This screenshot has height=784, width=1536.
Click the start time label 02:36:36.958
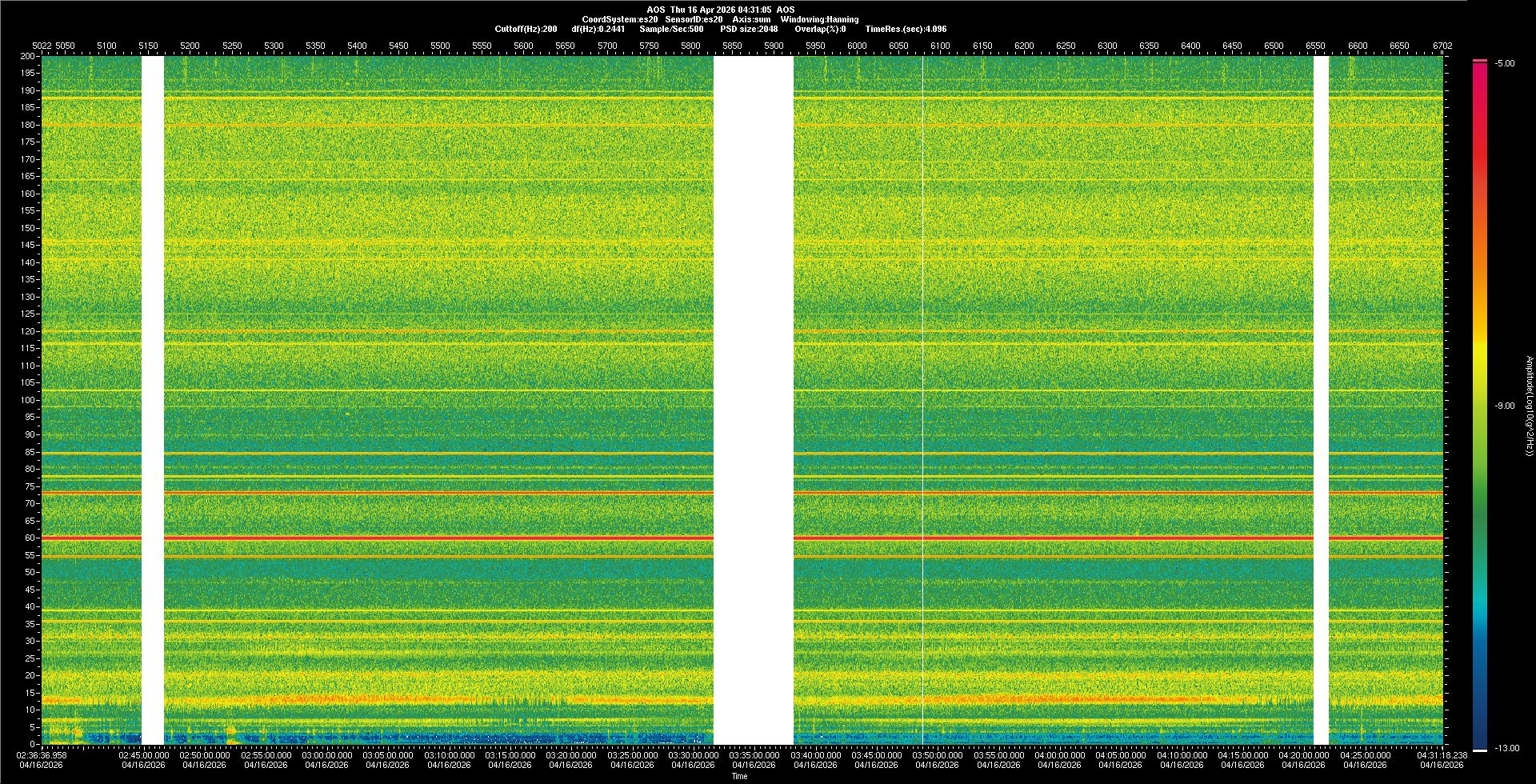tap(43, 755)
